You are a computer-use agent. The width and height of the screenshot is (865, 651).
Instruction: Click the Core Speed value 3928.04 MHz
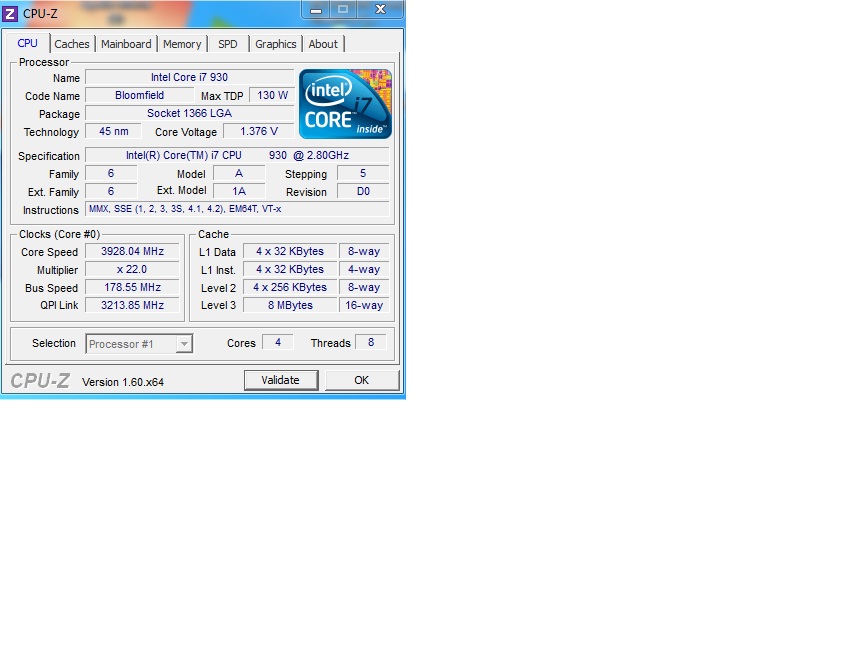132,251
